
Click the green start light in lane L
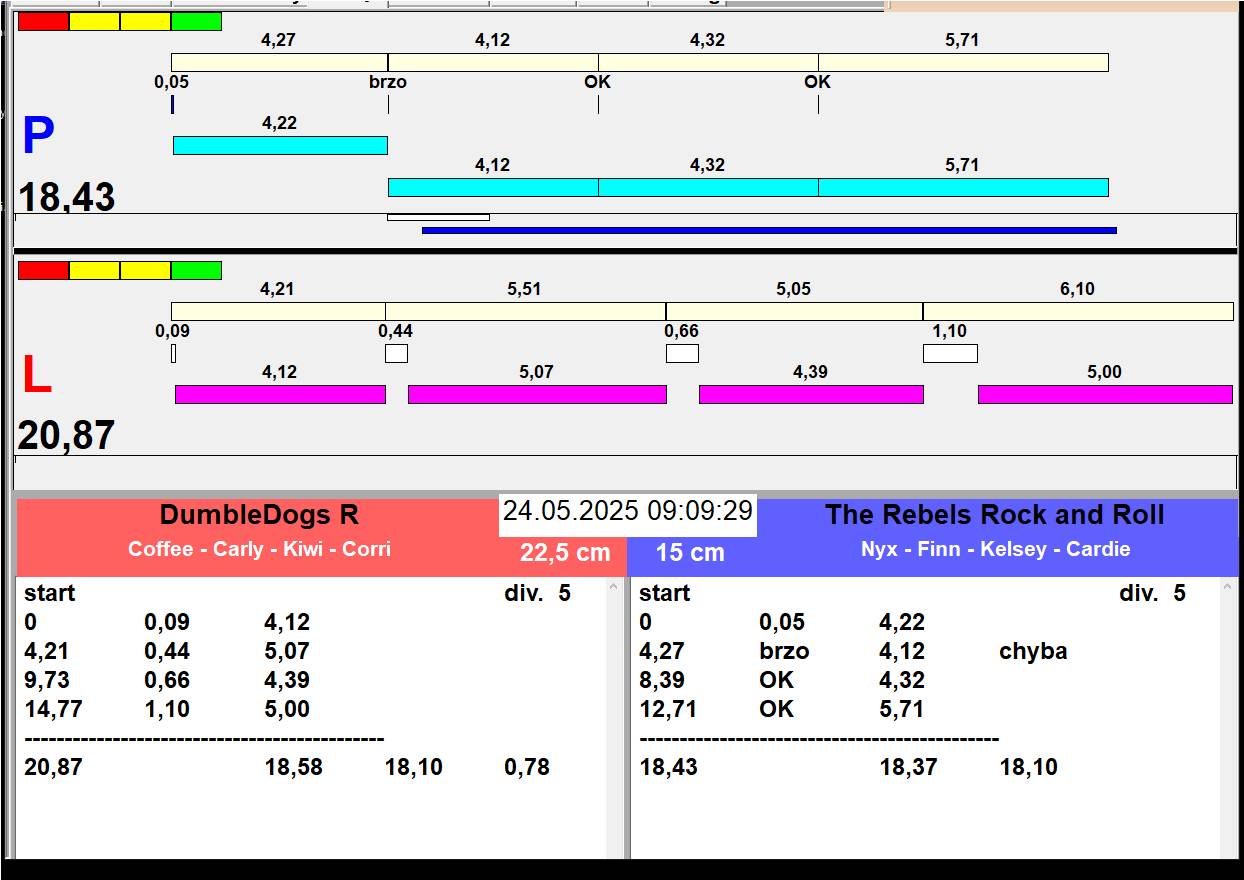(196, 270)
